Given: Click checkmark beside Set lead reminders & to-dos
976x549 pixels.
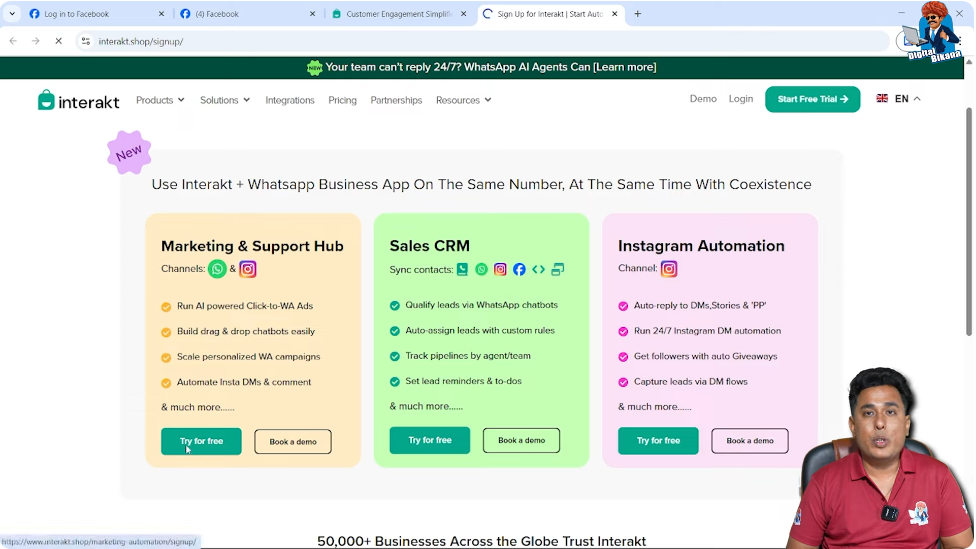Looking at the screenshot, I should (395, 382).
